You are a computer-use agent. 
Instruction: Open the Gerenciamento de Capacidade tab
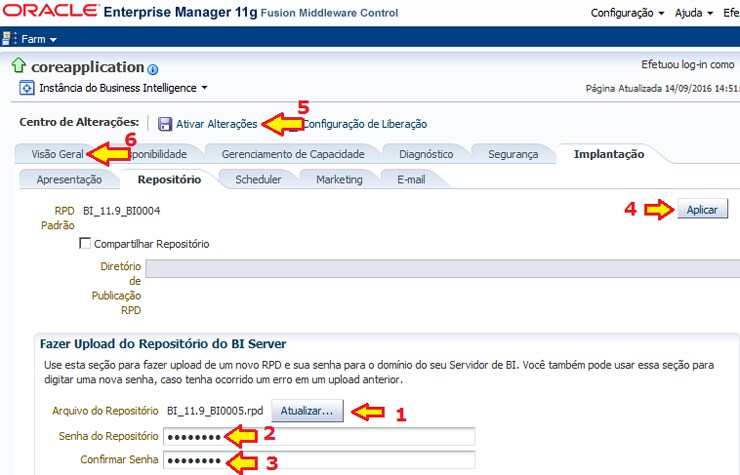(x=293, y=154)
